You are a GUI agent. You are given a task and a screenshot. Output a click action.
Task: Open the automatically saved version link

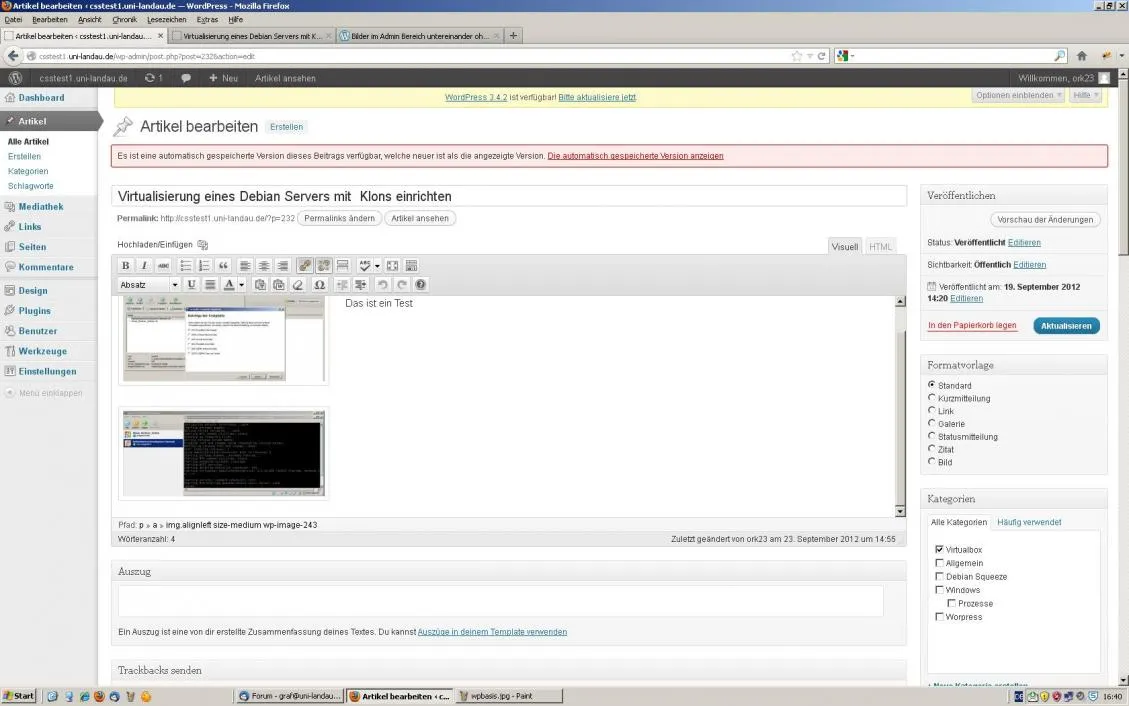635,155
